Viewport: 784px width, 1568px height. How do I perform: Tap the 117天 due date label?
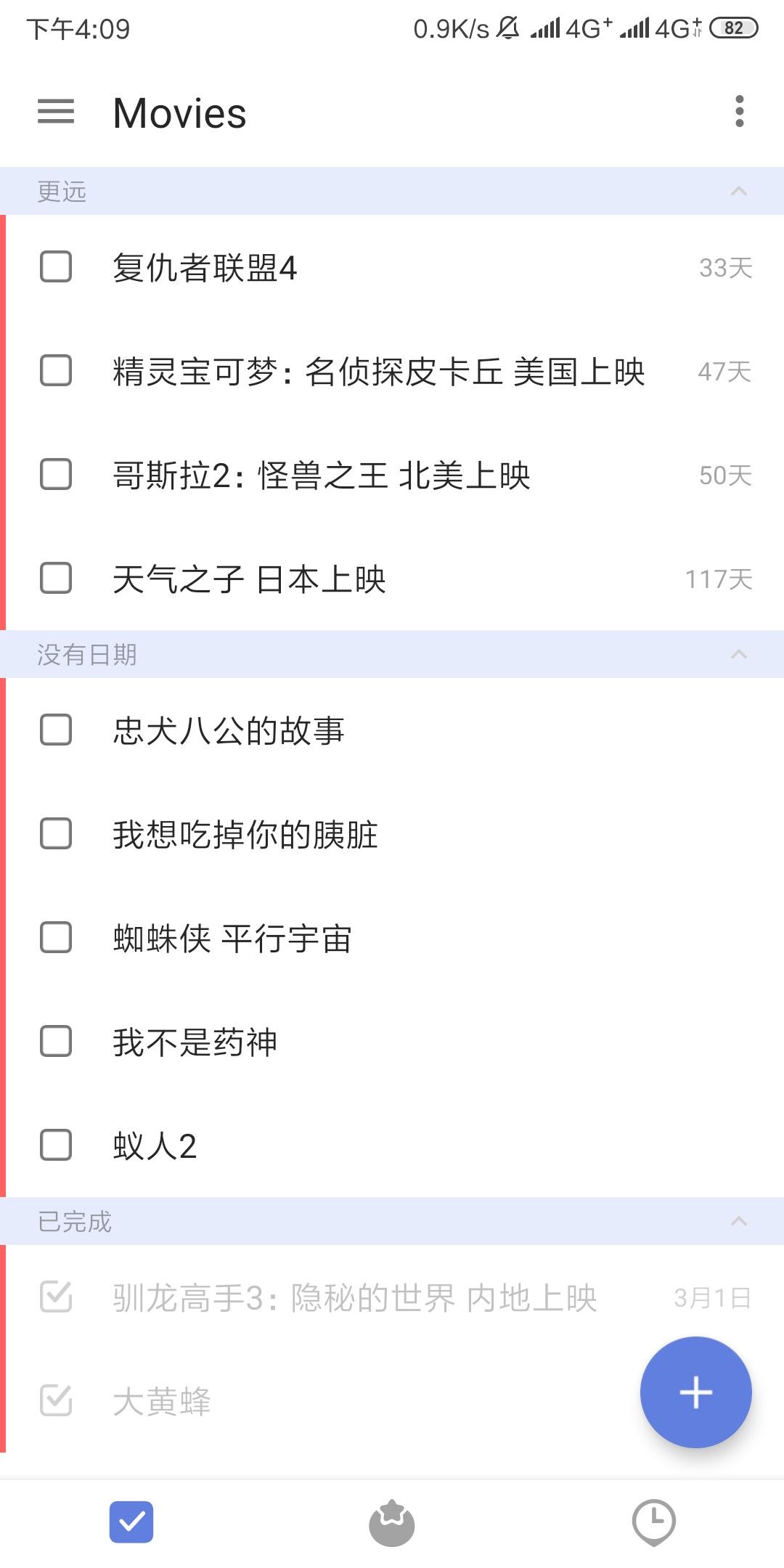[x=719, y=579]
